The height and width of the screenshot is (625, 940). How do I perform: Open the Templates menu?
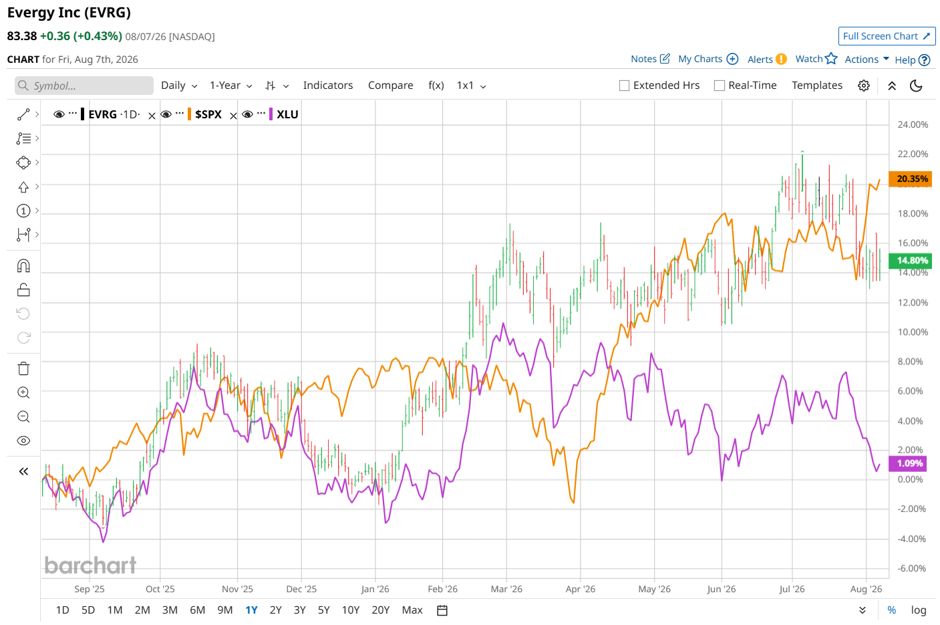click(x=817, y=85)
